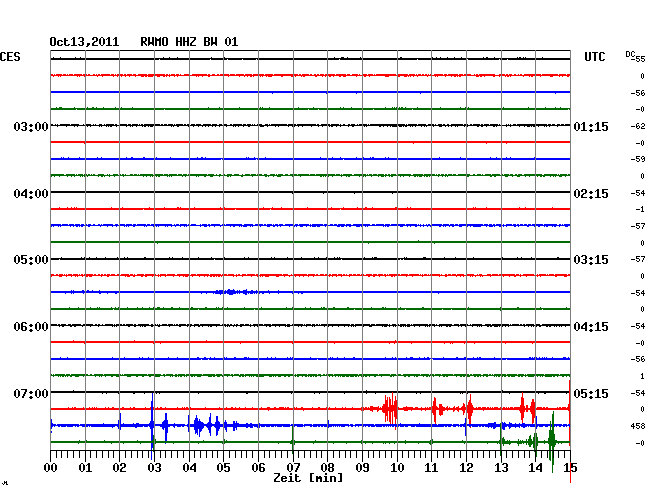Viewport: 650px width, 494px height.
Task: Click the "02:15" UTC time label
Action: [x=591, y=194]
